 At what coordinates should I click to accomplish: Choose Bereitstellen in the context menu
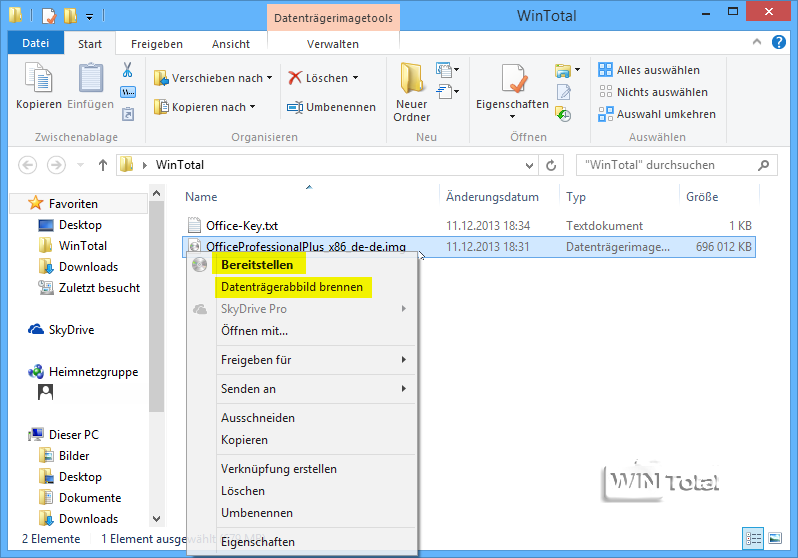(257, 265)
